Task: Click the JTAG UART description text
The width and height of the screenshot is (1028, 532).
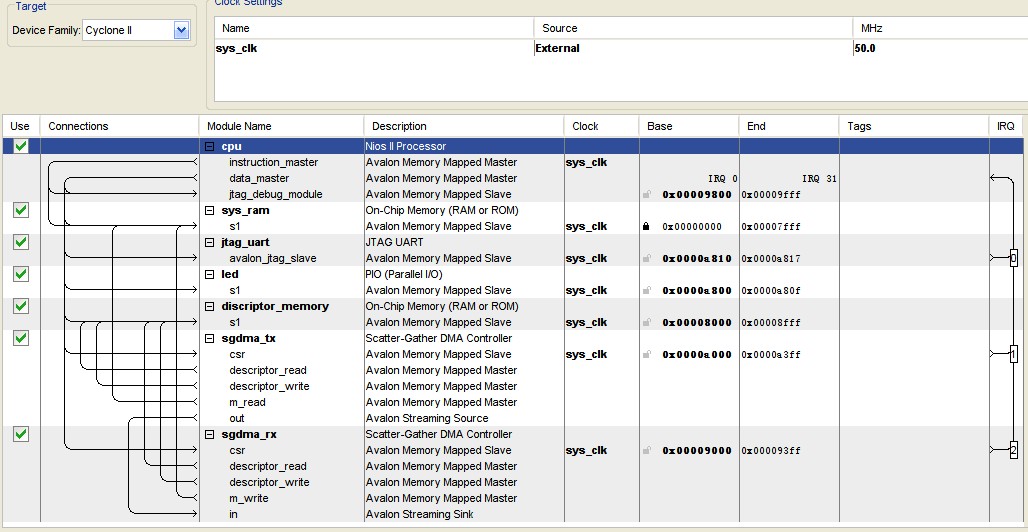Action: 394,242
